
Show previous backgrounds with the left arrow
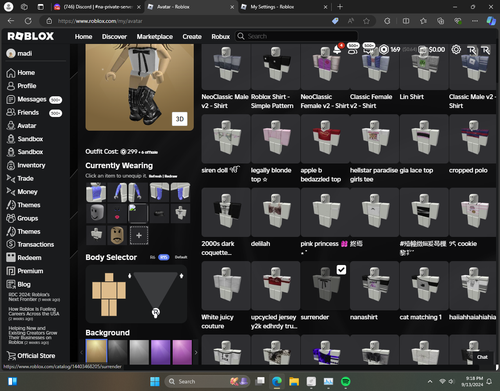point(82,352)
